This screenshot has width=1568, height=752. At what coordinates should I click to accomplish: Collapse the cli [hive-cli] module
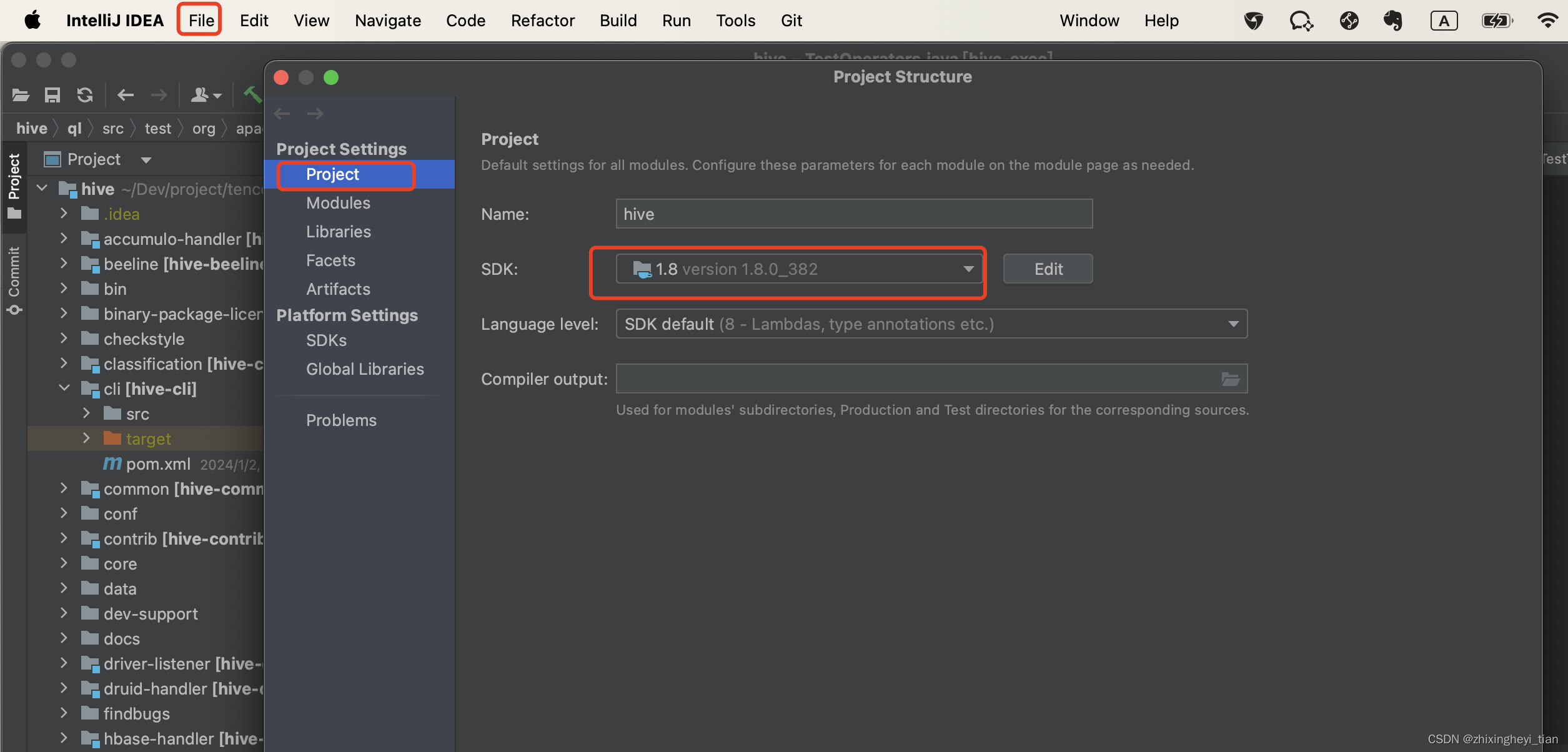pos(64,388)
